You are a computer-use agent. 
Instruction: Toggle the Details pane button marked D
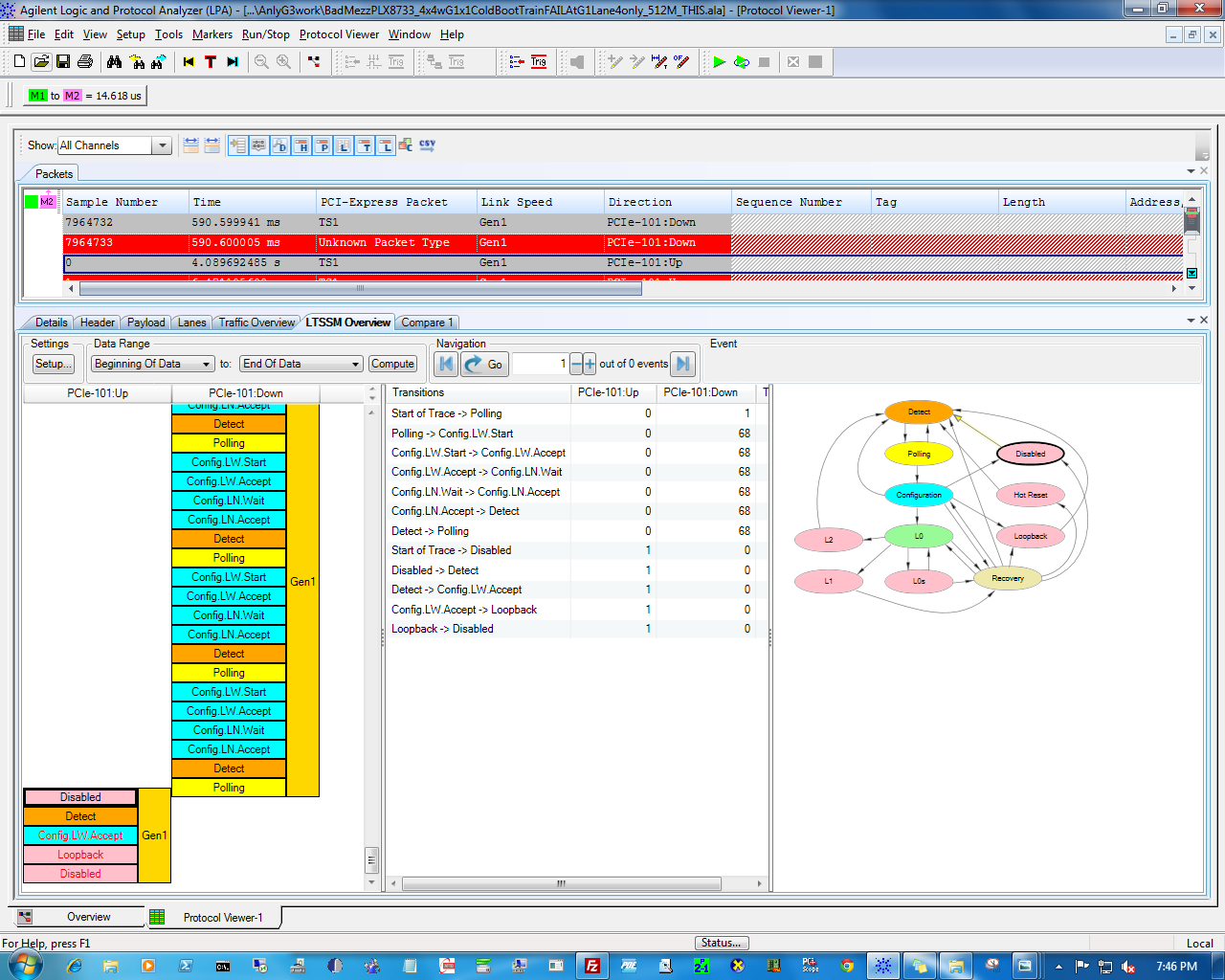(280, 145)
